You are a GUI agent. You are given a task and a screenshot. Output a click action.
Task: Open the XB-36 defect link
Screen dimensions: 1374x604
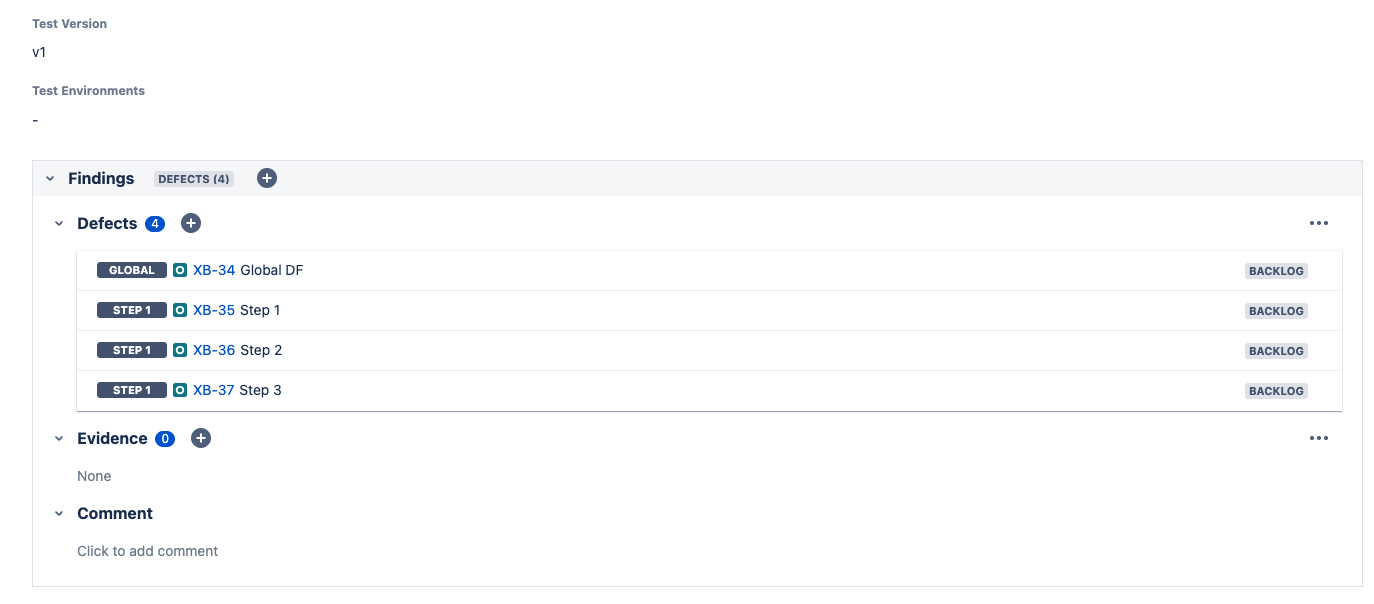click(x=214, y=350)
